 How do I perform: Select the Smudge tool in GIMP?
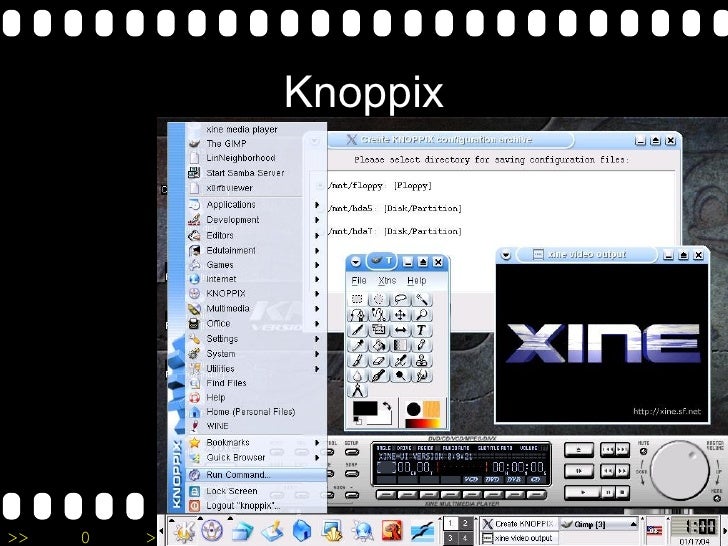point(422,376)
